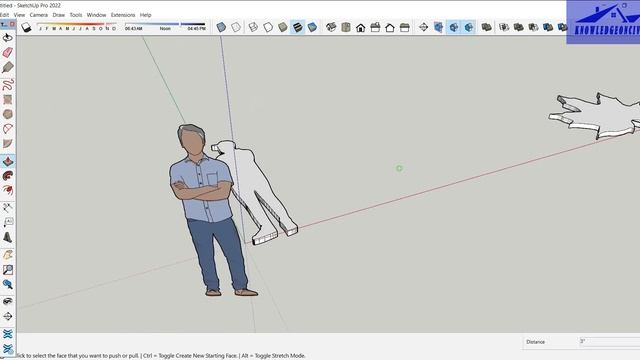This screenshot has height=360, width=640.
Task: Select the Look Around eye tool
Action: pyautogui.click(x=7, y=302)
